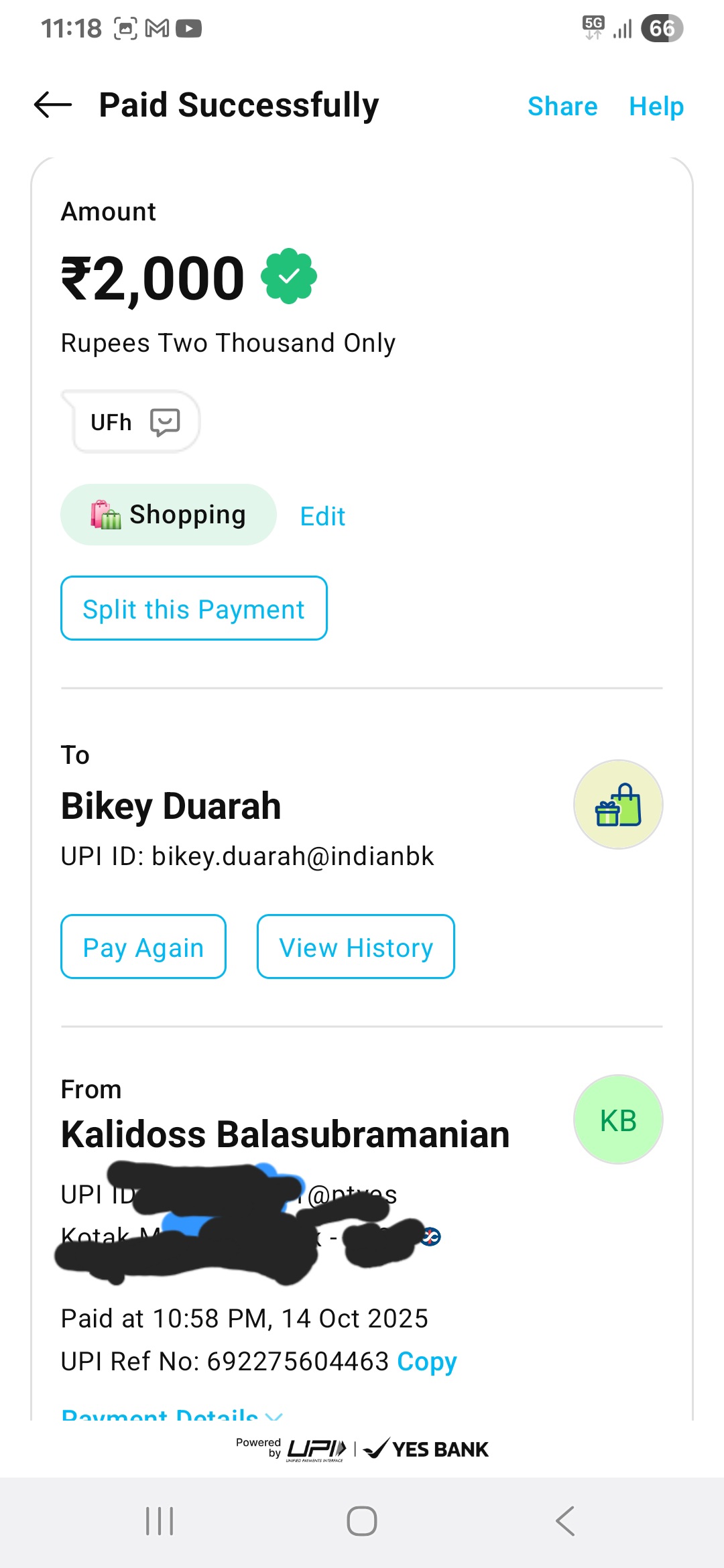Screen dimensions: 724x1568
Task: Tap the shopping bags category icon
Action: [106, 515]
